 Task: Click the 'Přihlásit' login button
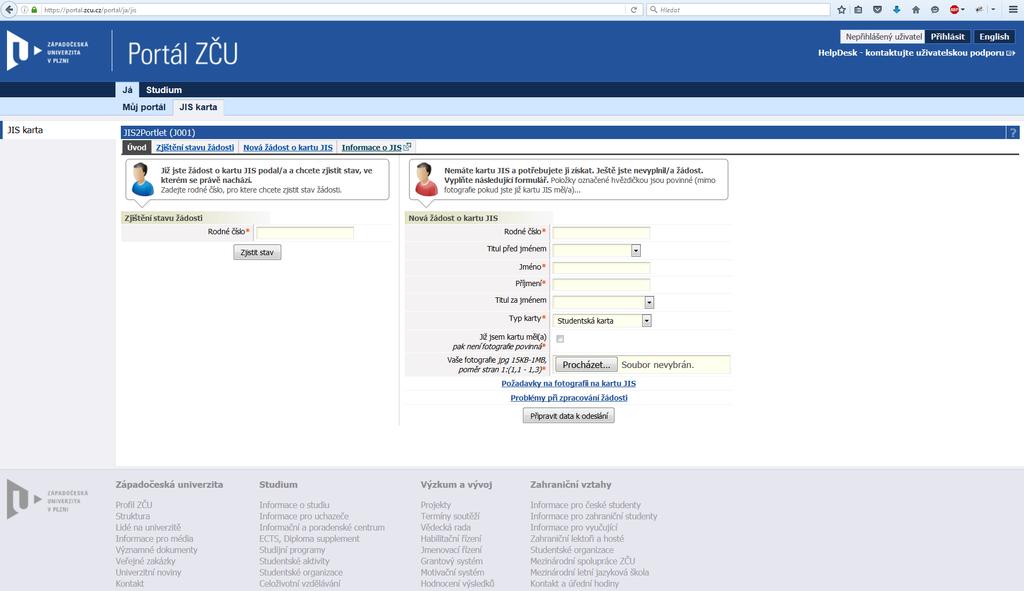coord(948,37)
